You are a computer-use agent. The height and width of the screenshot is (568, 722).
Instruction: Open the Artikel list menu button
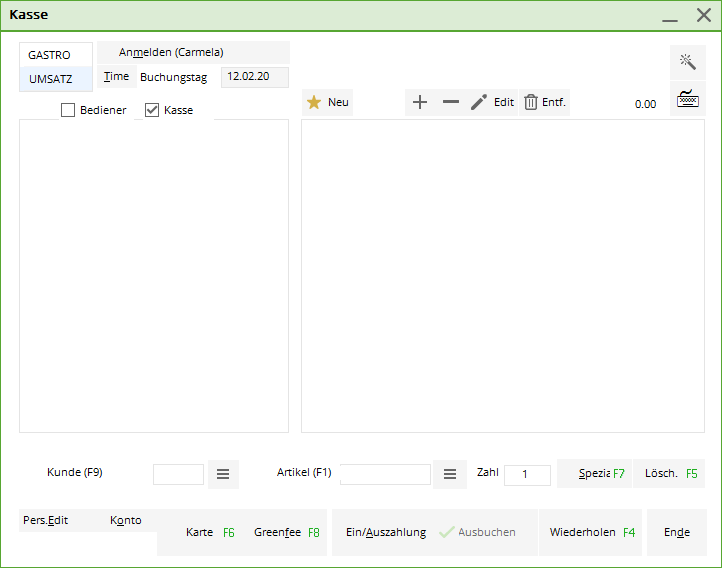[450, 474]
